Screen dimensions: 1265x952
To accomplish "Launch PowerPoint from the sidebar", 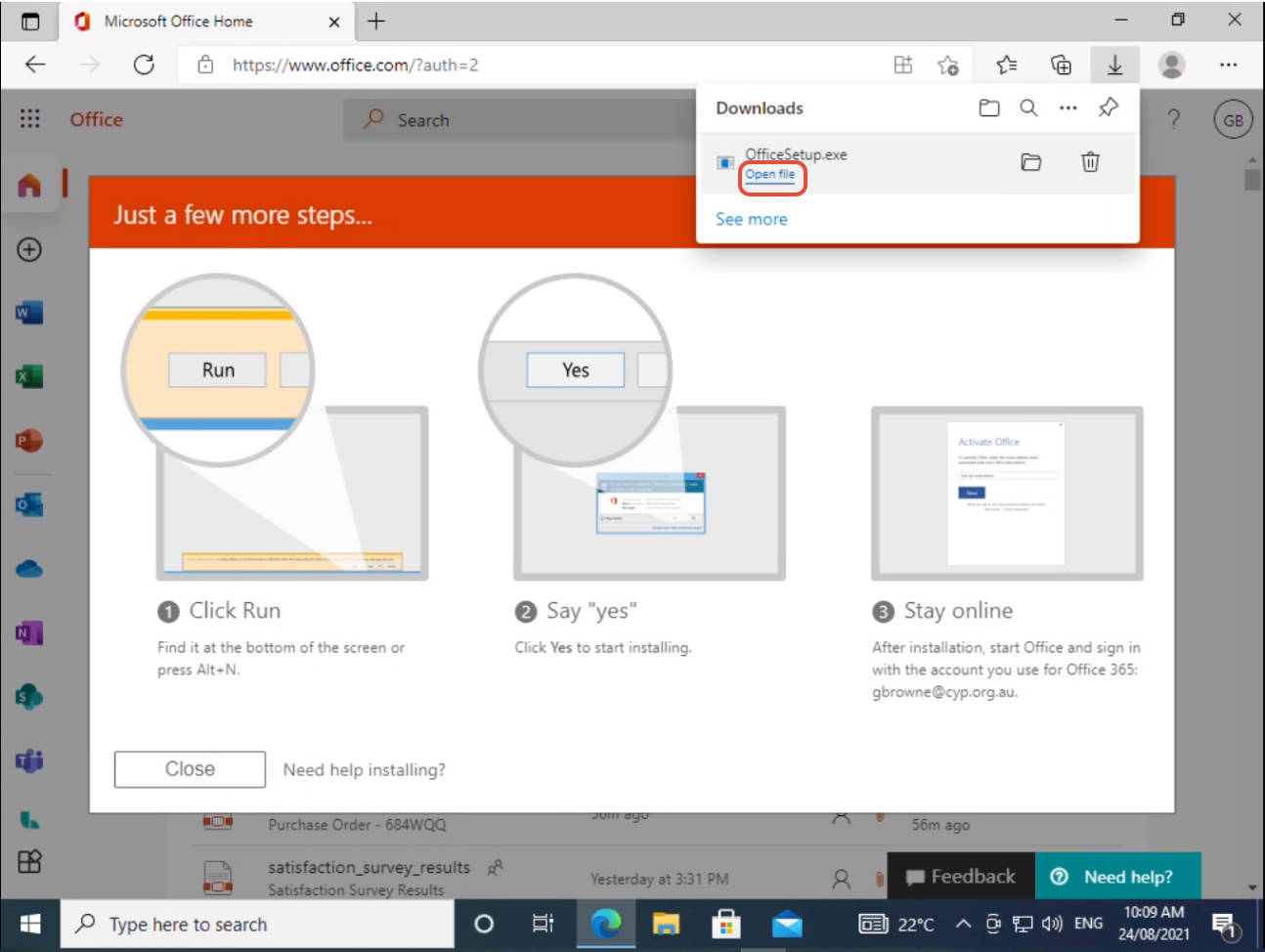I will 29,441.
